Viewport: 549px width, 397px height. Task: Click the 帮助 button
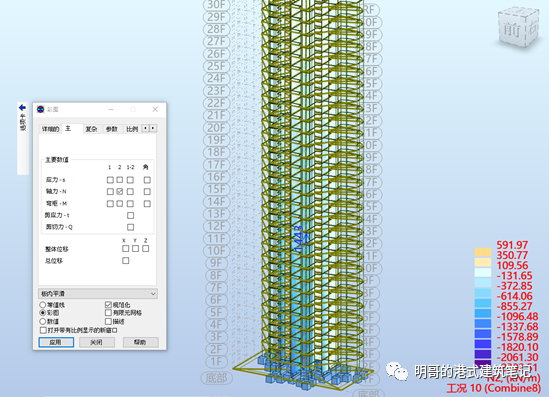pos(141,342)
